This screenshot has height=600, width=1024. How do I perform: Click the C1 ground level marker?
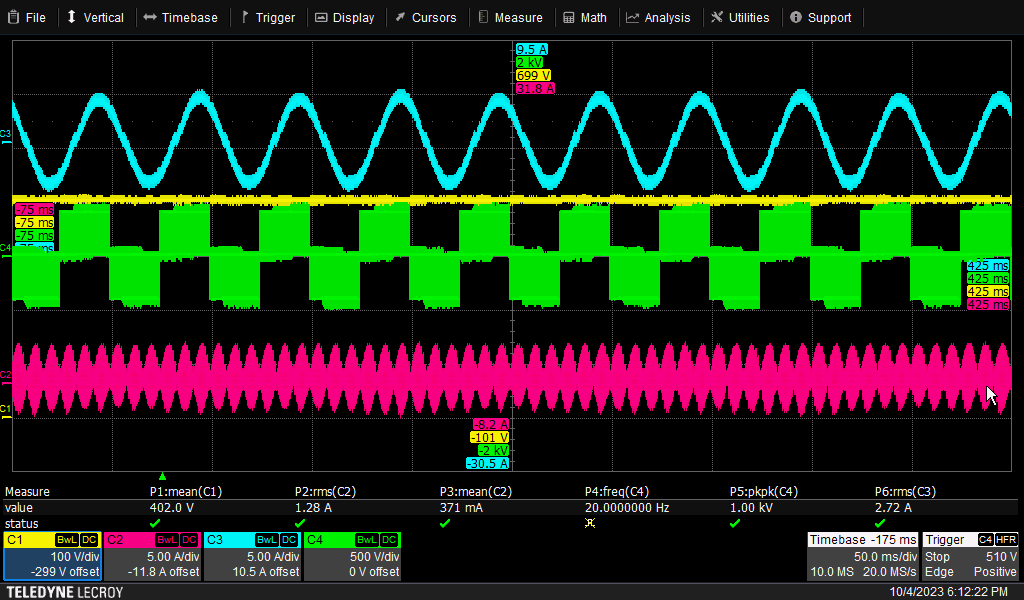5,411
